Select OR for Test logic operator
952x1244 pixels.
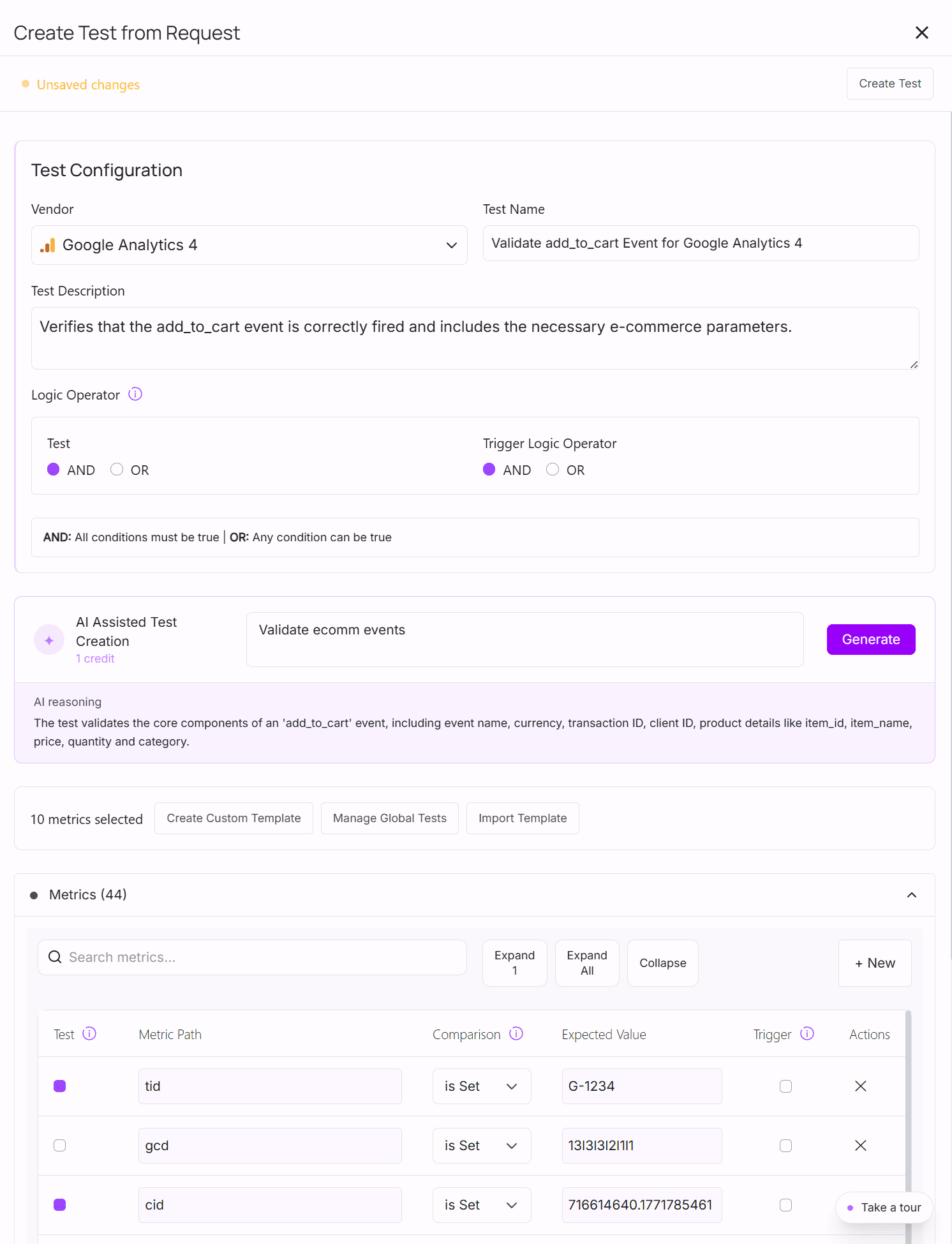coord(117,470)
